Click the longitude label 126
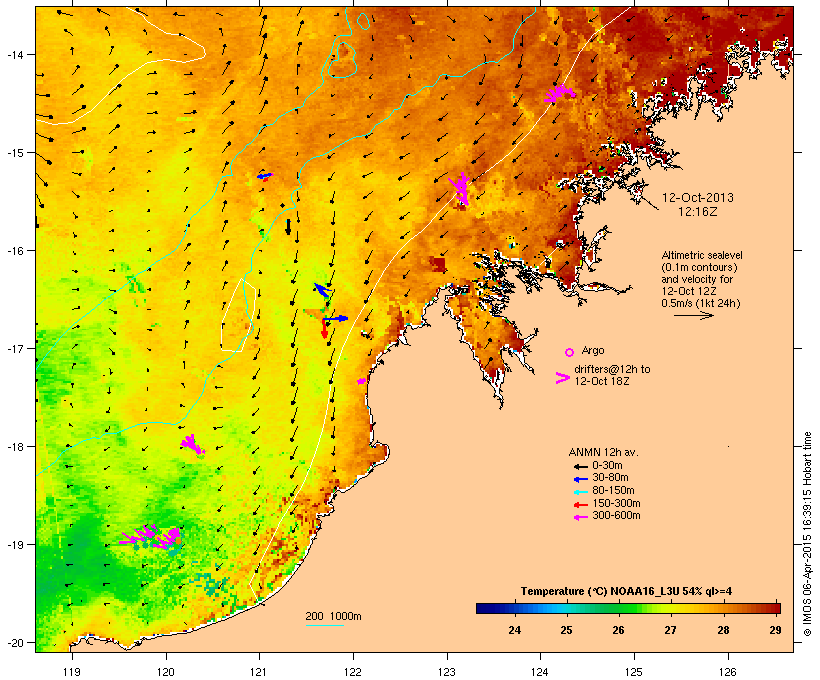 (727, 672)
